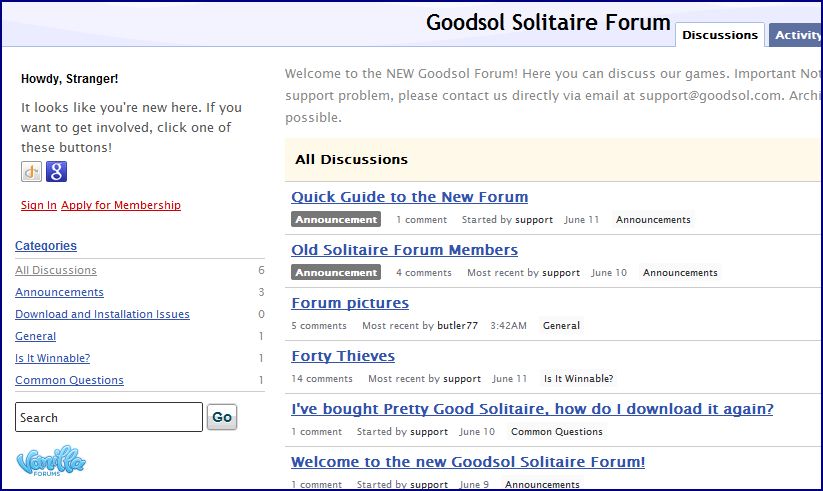Click support author in Pretty Good Solitaire row
Screen dimensions: 823x491
[429, 432]
